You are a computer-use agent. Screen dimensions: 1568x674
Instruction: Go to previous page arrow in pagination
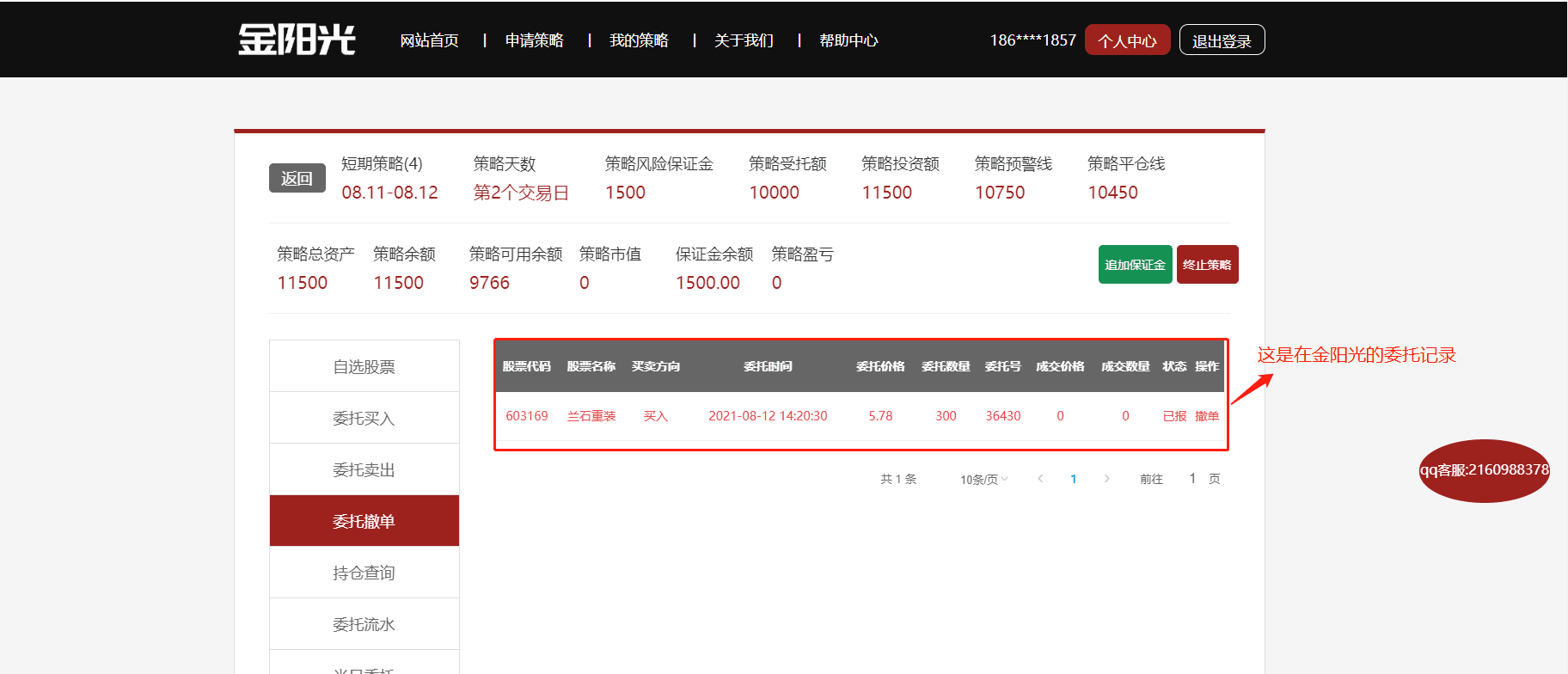(1040, 479)
